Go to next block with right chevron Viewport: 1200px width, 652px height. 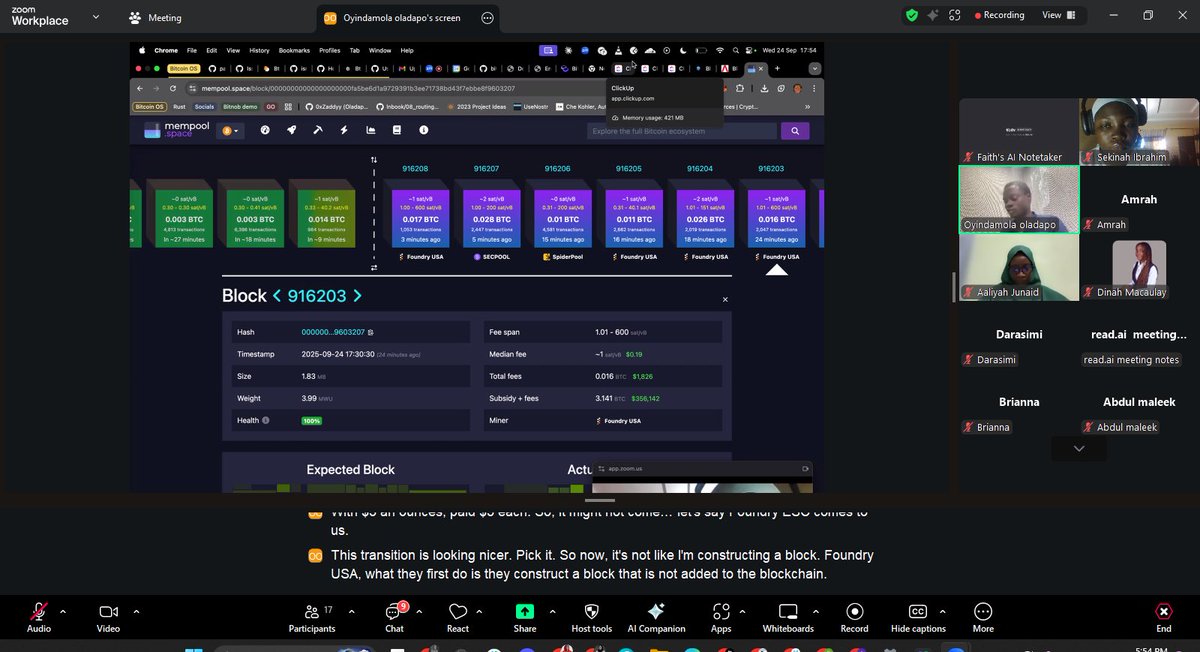coord(357,296)
